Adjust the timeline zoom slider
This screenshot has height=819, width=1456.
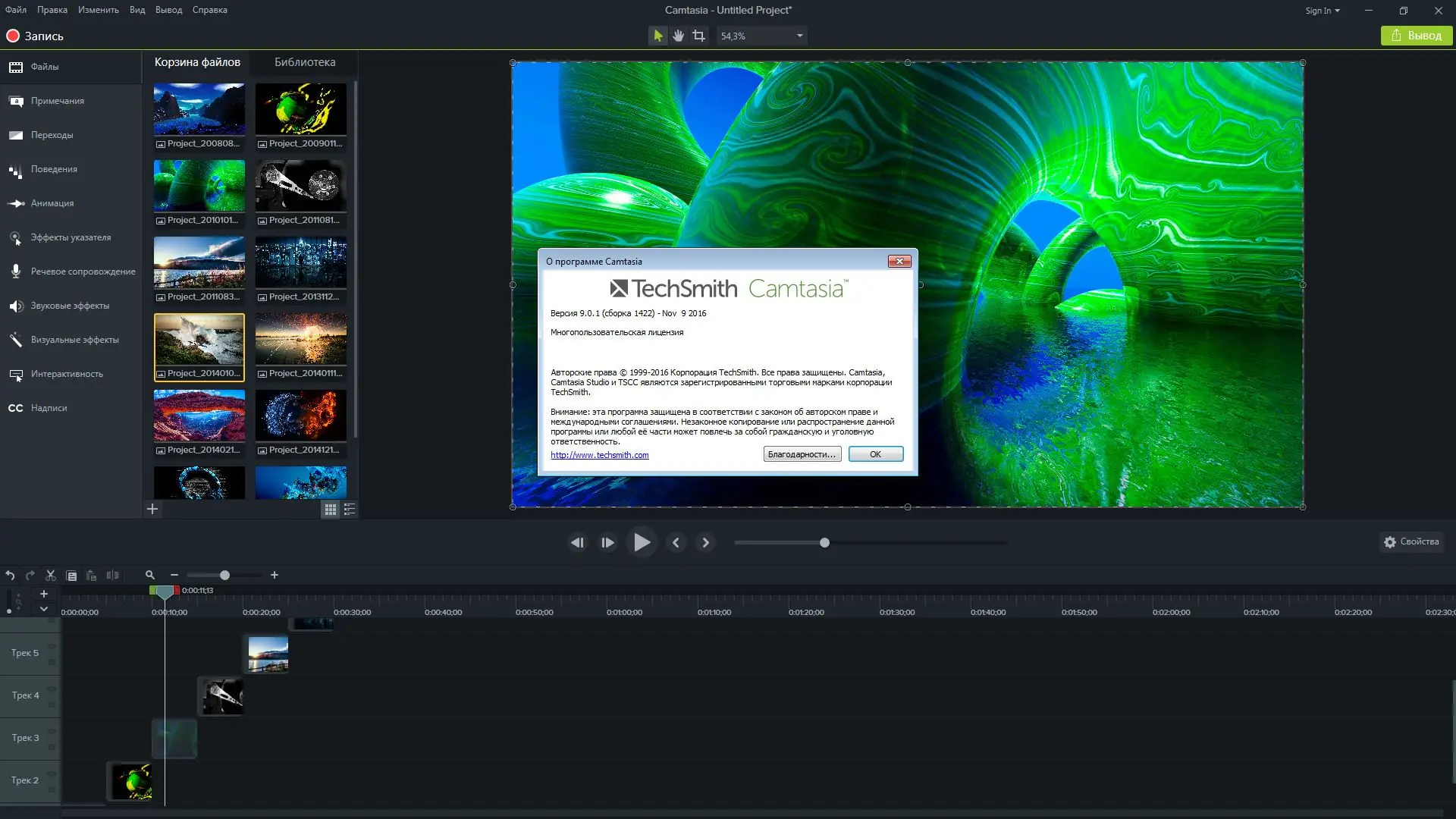[x=224, y=576]
